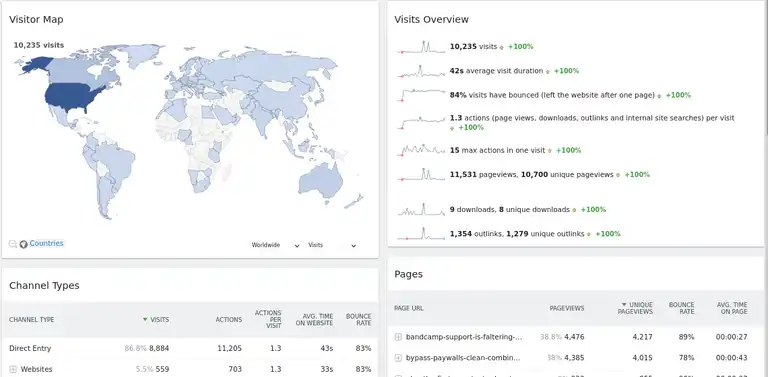The image size is (768, 377).
Task: Click the Pages widget title
Action: pos(408,275)
